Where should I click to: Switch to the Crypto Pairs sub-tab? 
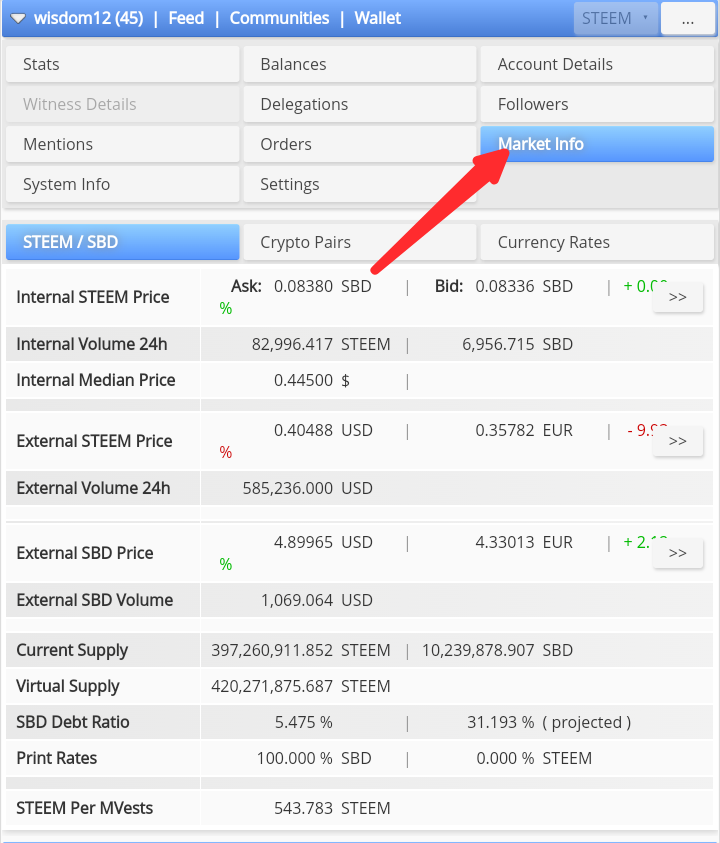tap(360, 242)
